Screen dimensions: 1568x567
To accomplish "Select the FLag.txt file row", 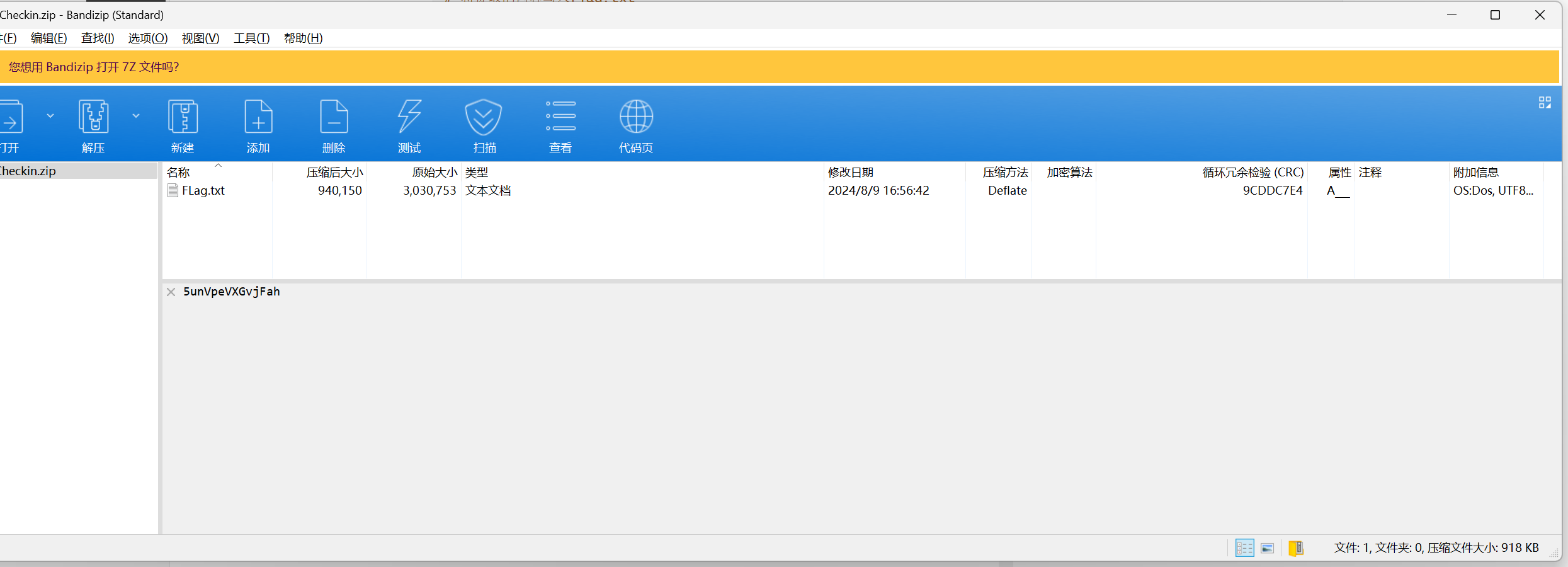I will [853, 190].
